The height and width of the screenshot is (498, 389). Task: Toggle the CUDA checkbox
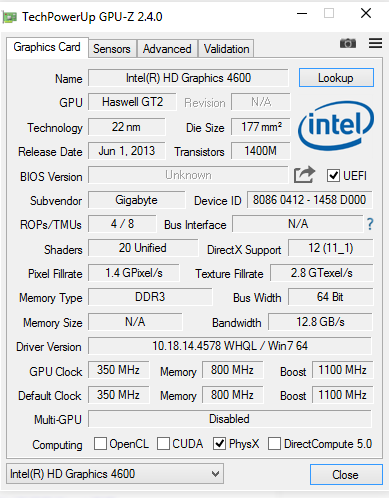point(163,444)
